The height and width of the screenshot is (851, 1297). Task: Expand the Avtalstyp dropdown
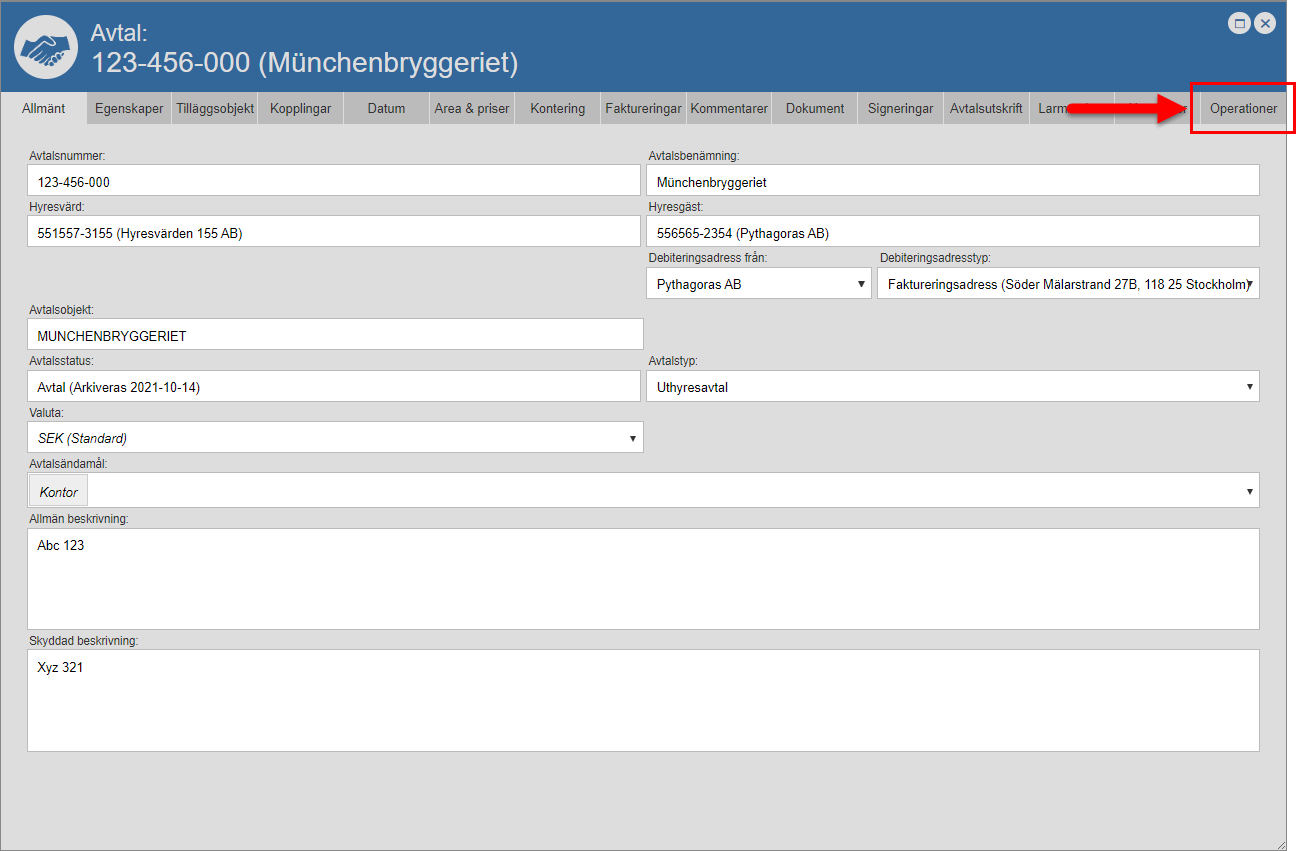(x=952, y=387)
